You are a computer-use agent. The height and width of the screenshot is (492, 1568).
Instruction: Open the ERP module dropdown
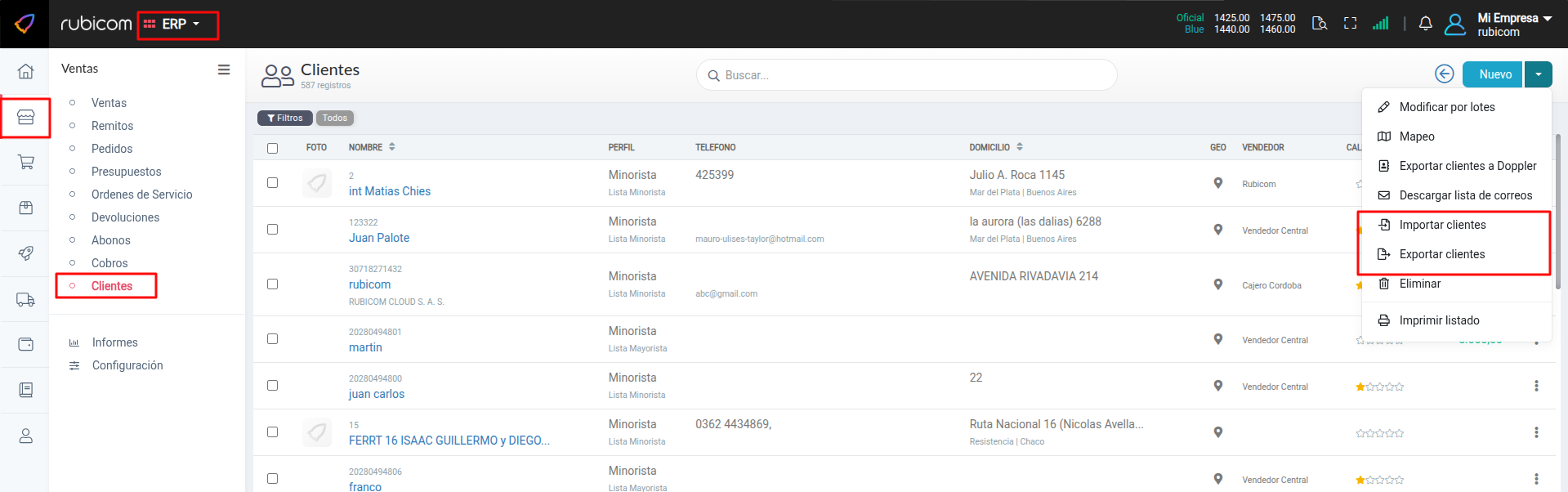(x=176, y=25)
